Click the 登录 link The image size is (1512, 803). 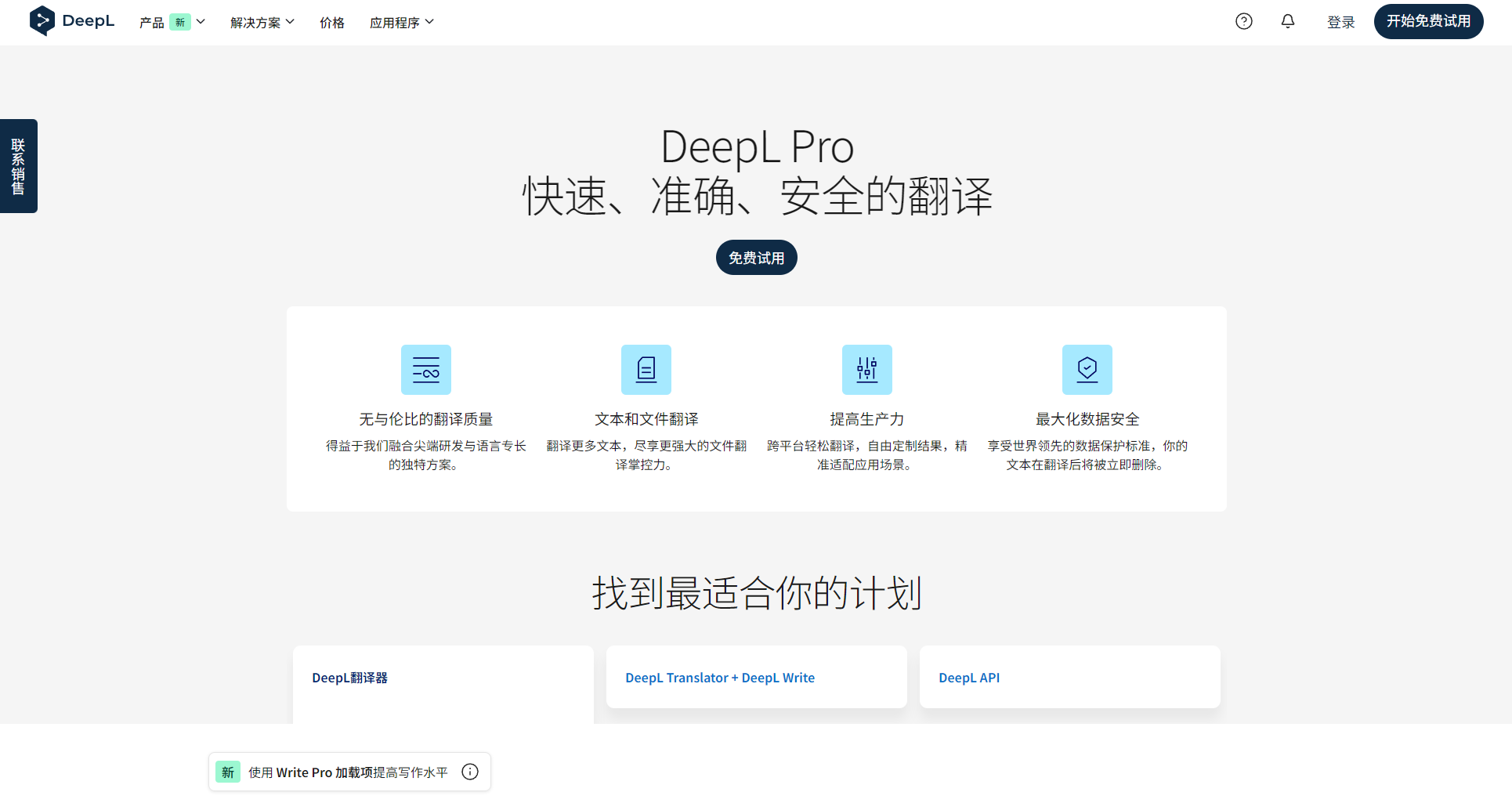click(x=1340, y=22)
